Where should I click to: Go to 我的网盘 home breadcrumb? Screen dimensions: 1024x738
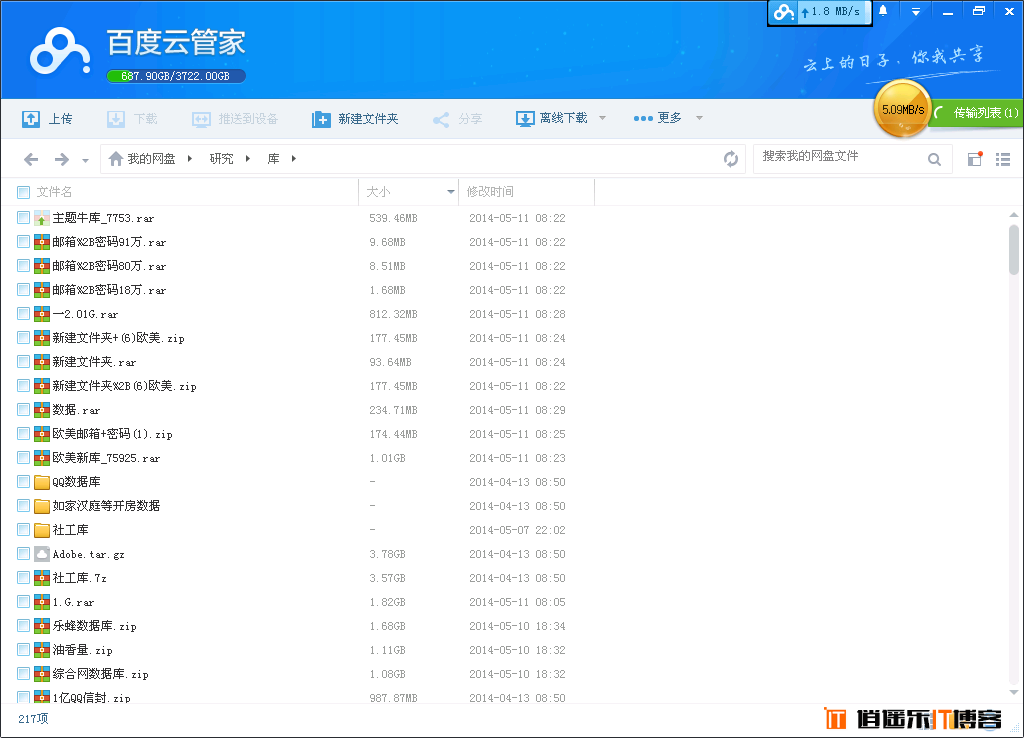point(142,159)
